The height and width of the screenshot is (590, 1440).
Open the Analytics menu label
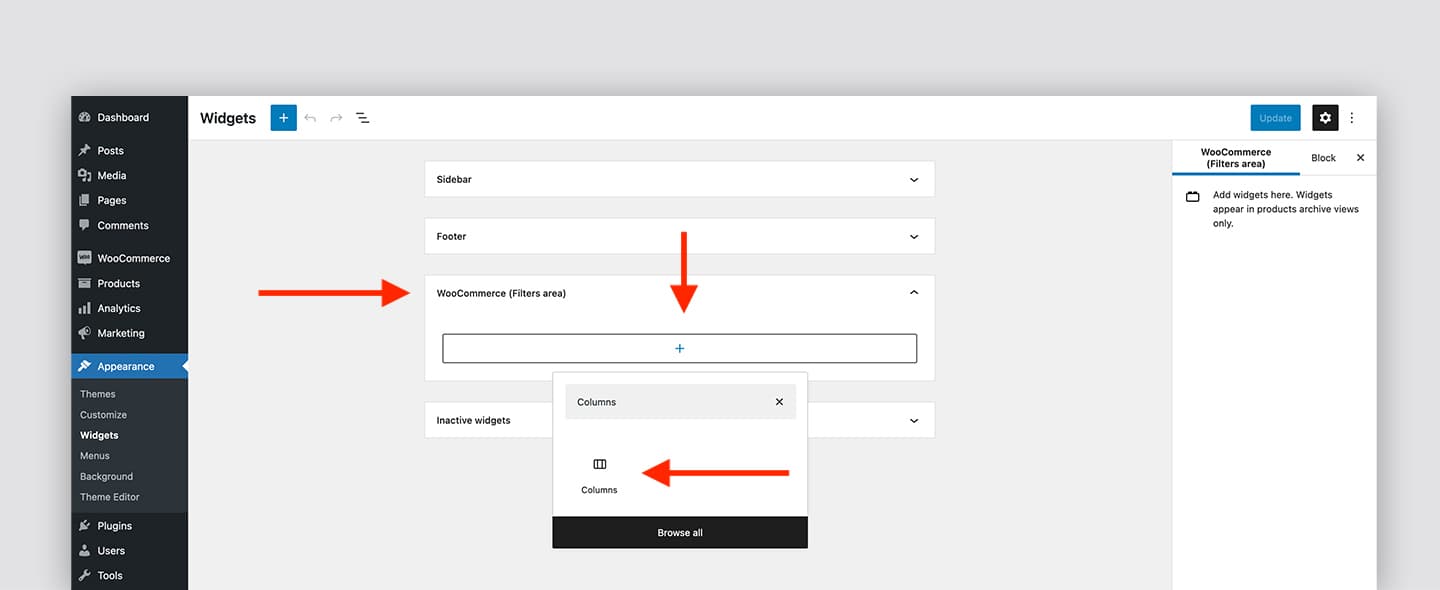click(119, 308)
